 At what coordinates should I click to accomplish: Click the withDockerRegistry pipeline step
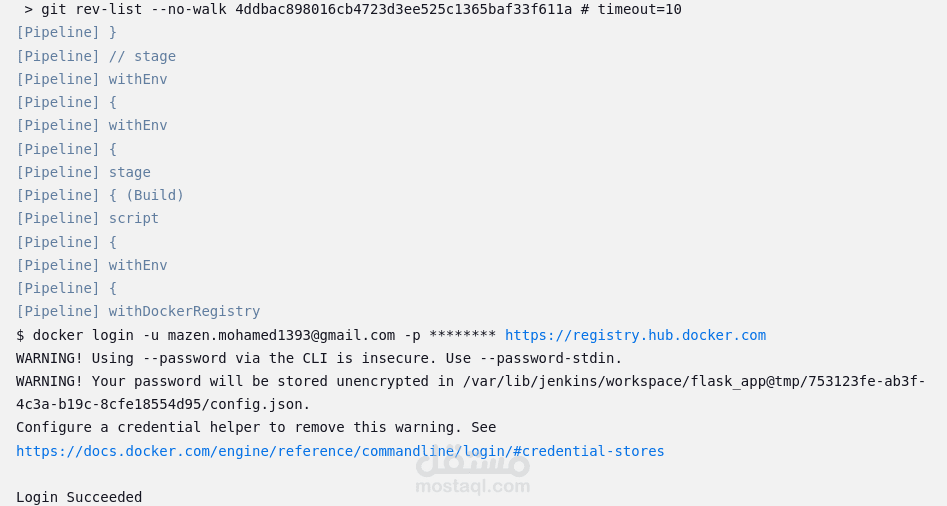click(x=138, y=311)
